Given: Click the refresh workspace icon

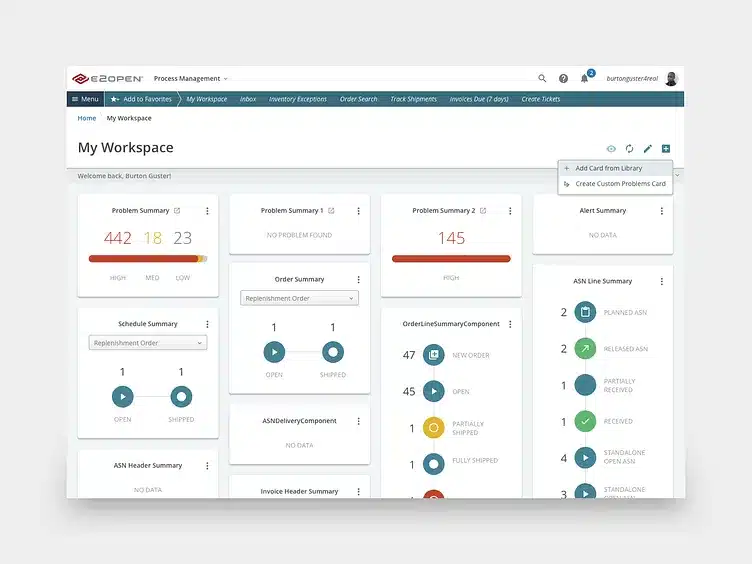Looking at the screenshot, I should pos(629,149).
